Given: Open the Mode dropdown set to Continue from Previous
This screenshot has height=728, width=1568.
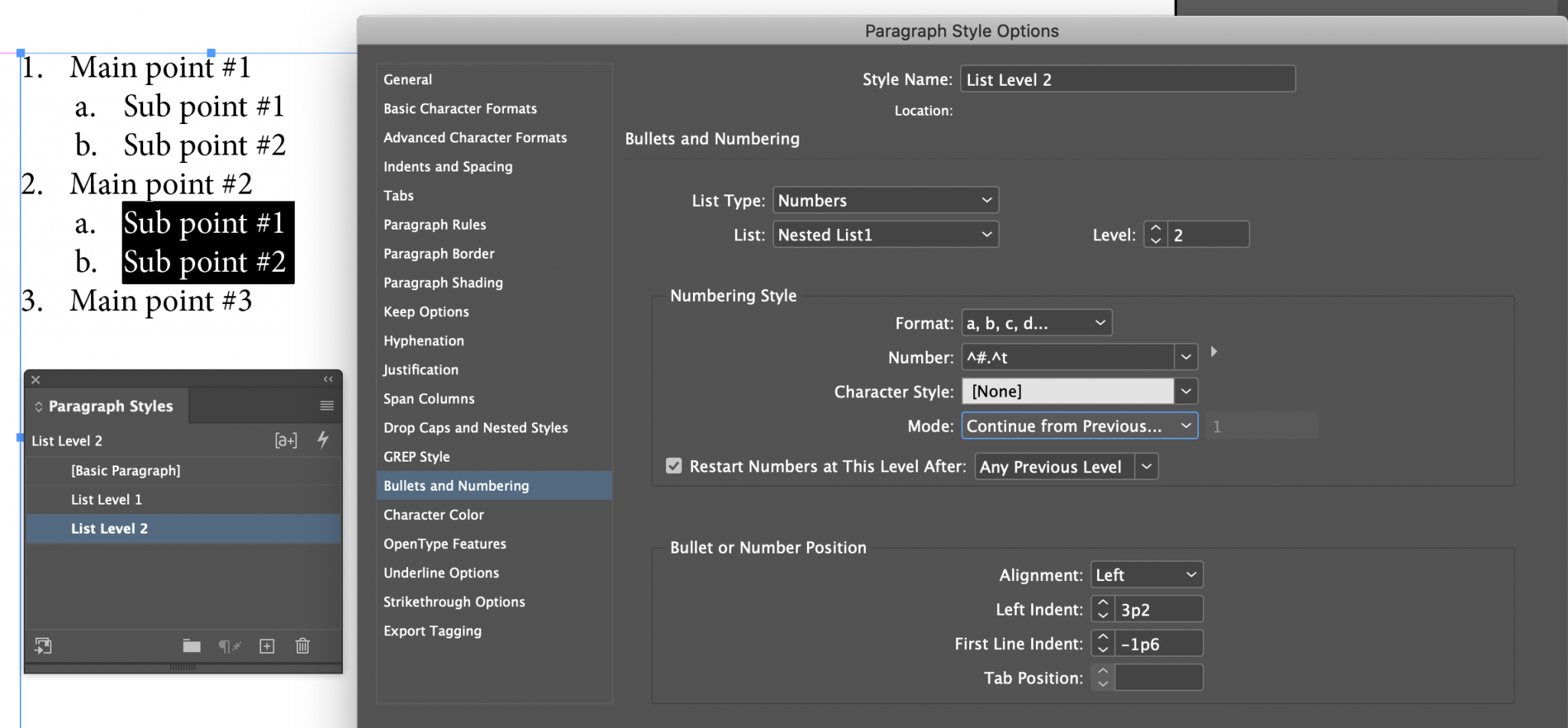Looking at the screenshot, I should 1079,426.
